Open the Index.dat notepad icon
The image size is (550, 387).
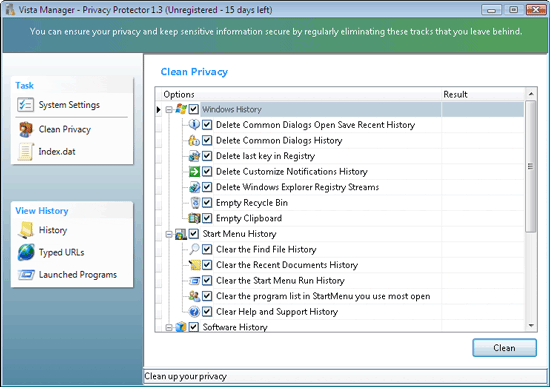click(26, 152)
